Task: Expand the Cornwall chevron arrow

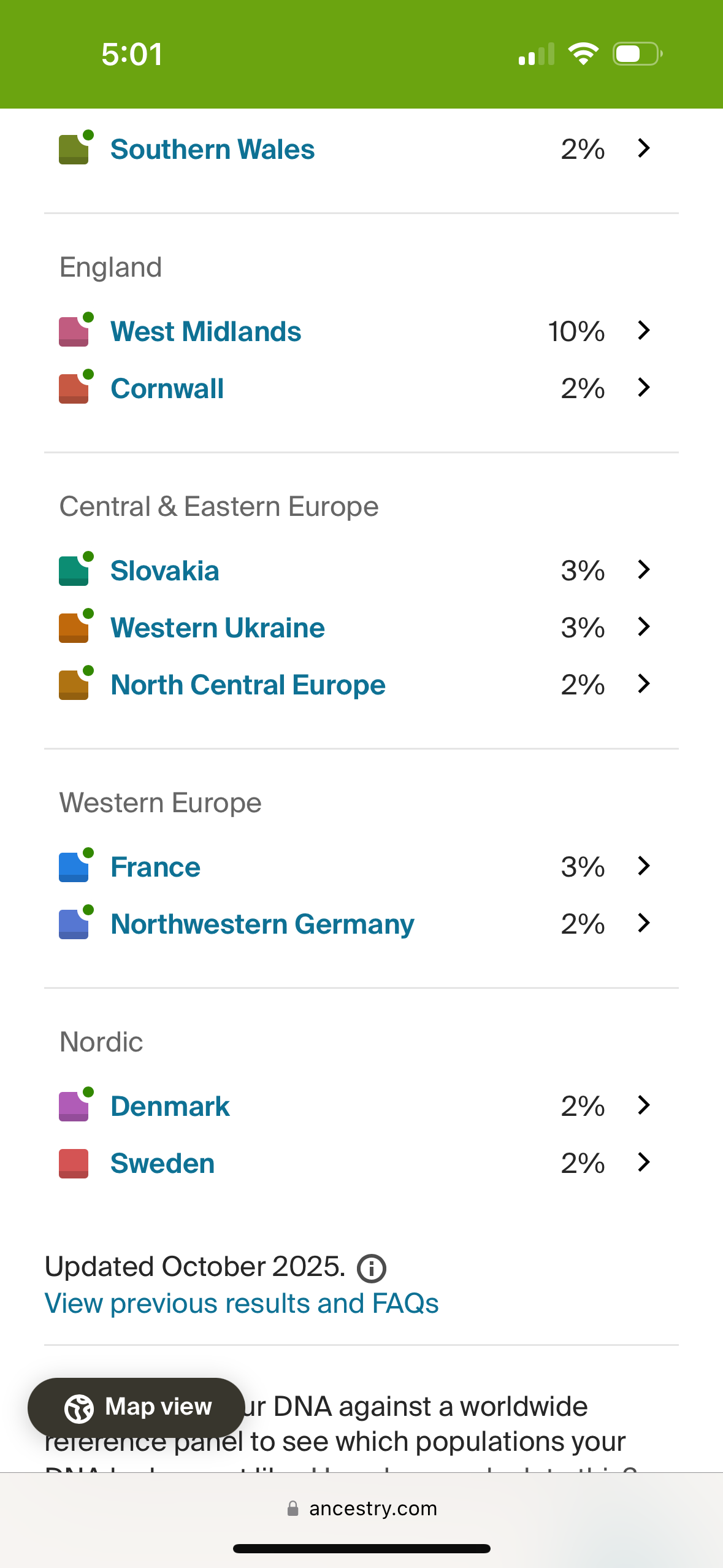Action: (643, 388)
